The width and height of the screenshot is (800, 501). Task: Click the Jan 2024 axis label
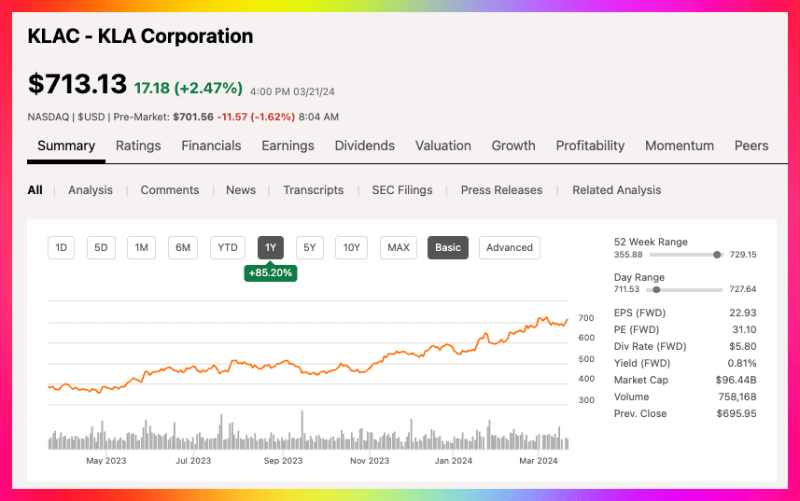click(454, 461)
